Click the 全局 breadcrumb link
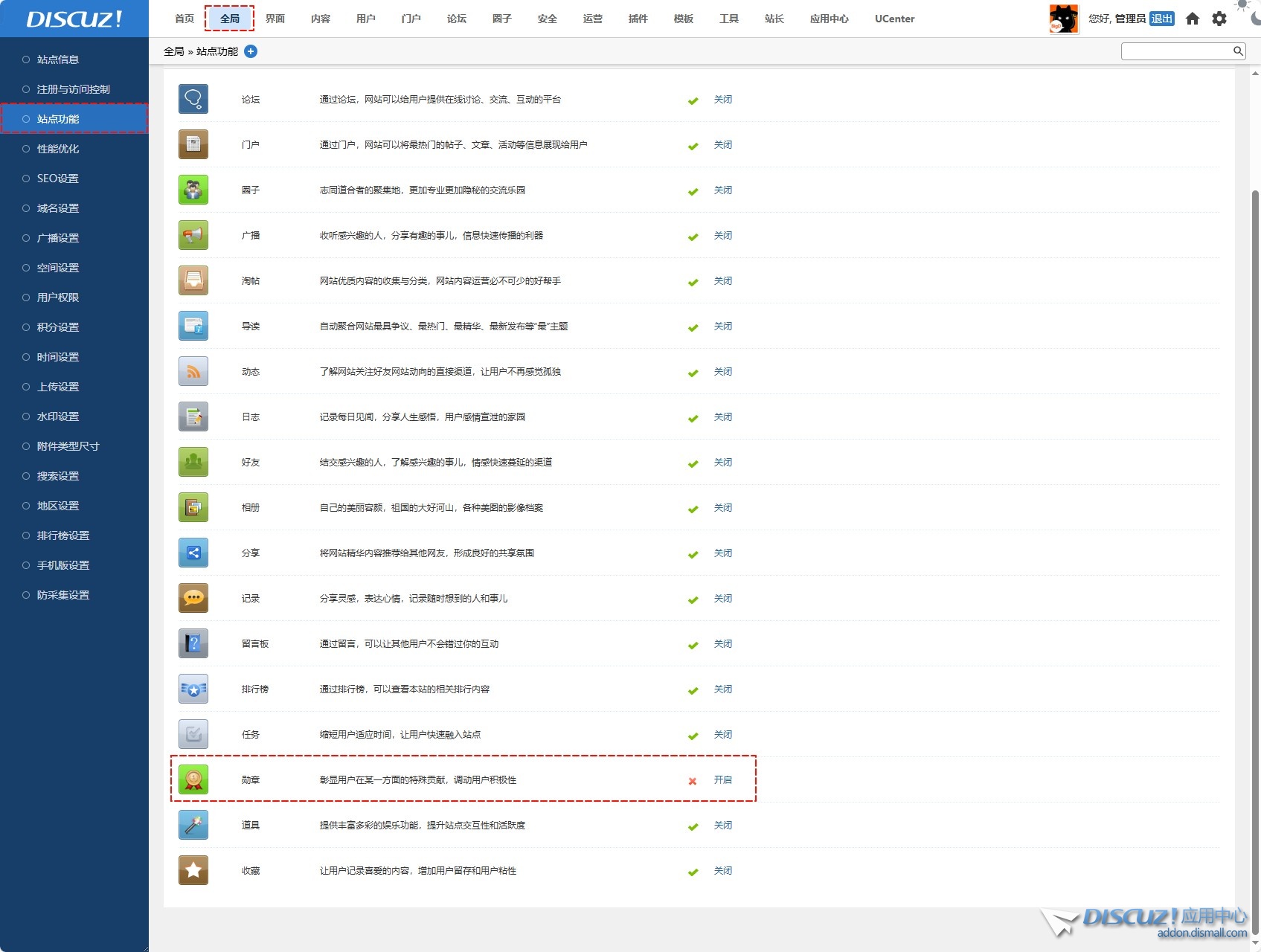1261x952 pixels. [173, 51]
